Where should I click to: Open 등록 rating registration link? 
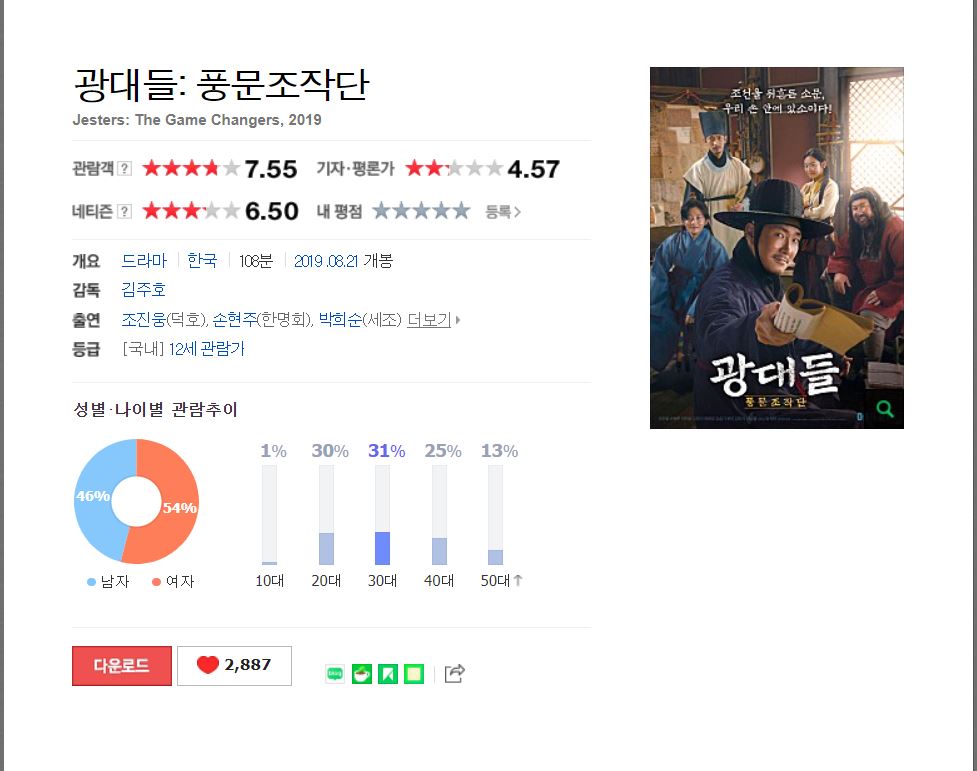pyautogui.click(x=503, y=212)
